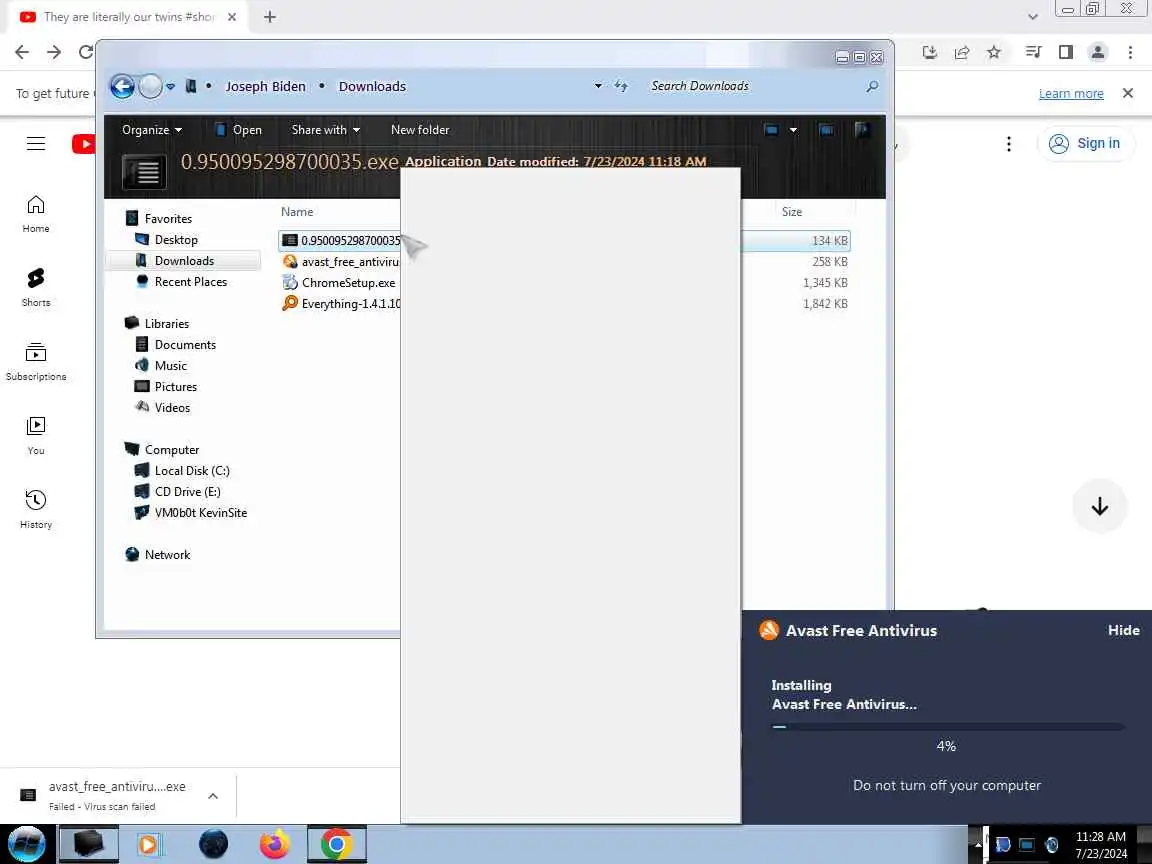Select Libraries in navigation pane

tap(167, 323)
